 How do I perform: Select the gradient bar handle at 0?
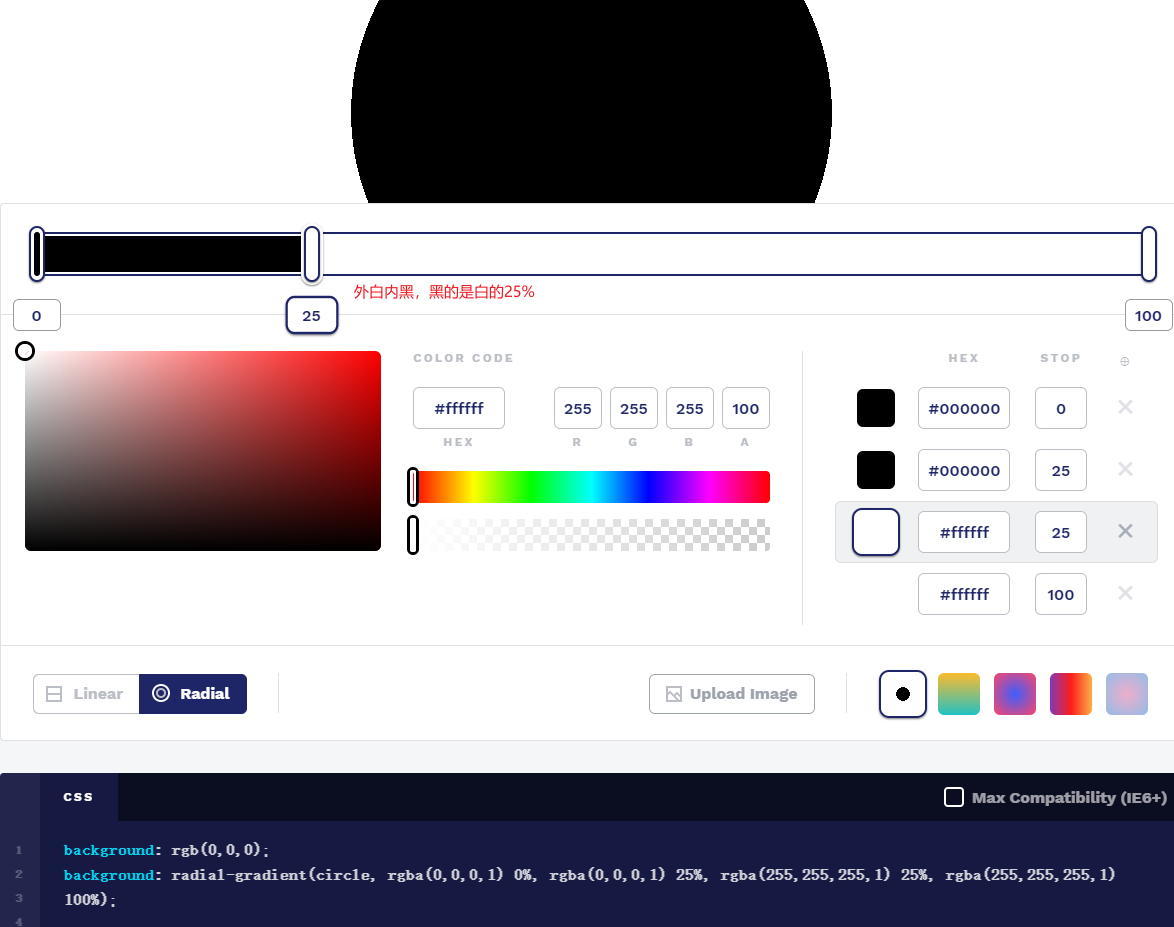(x=37, y=255)
